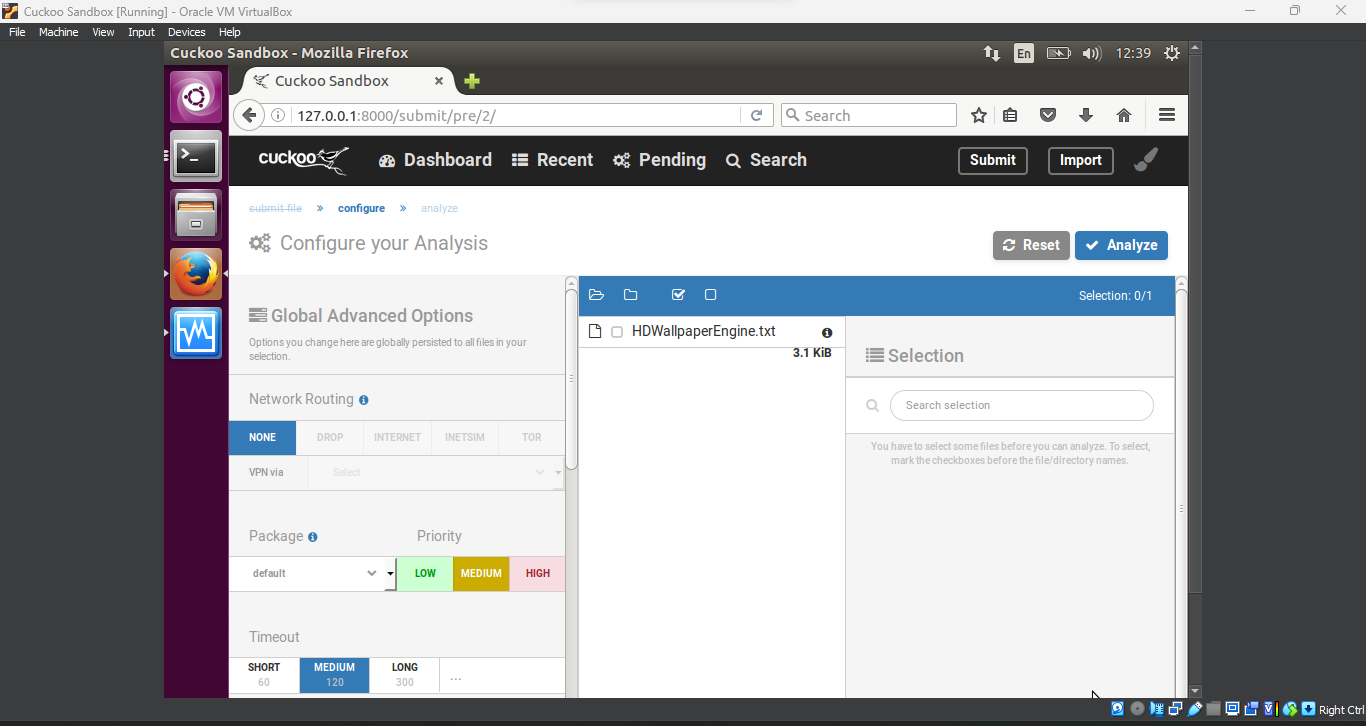Click the expand all folders icon

click(597, 295)
